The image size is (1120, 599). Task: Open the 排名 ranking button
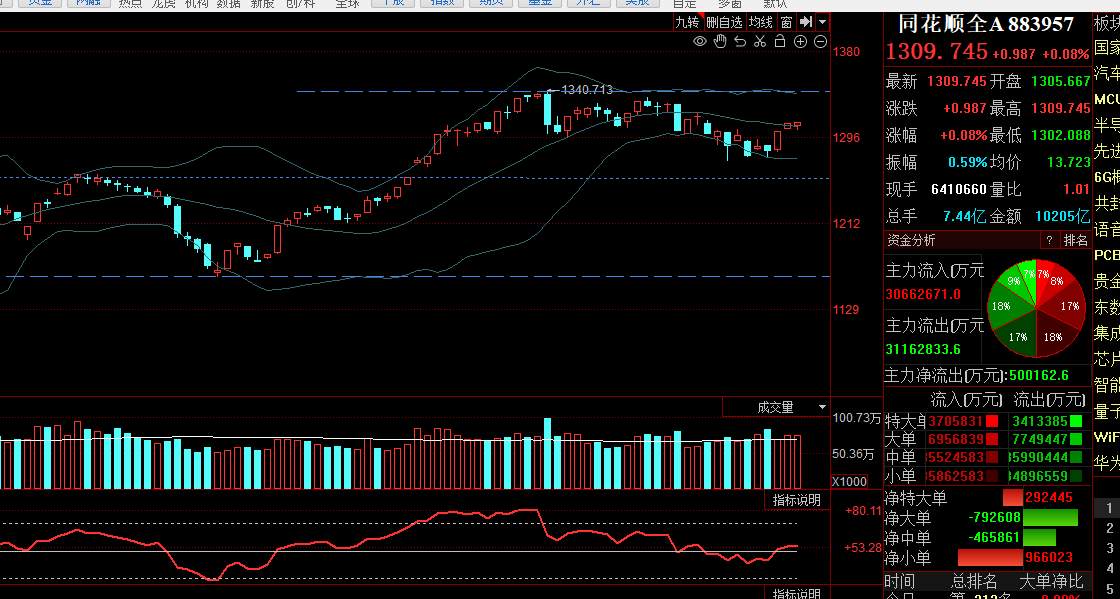tap(1075, 241)
